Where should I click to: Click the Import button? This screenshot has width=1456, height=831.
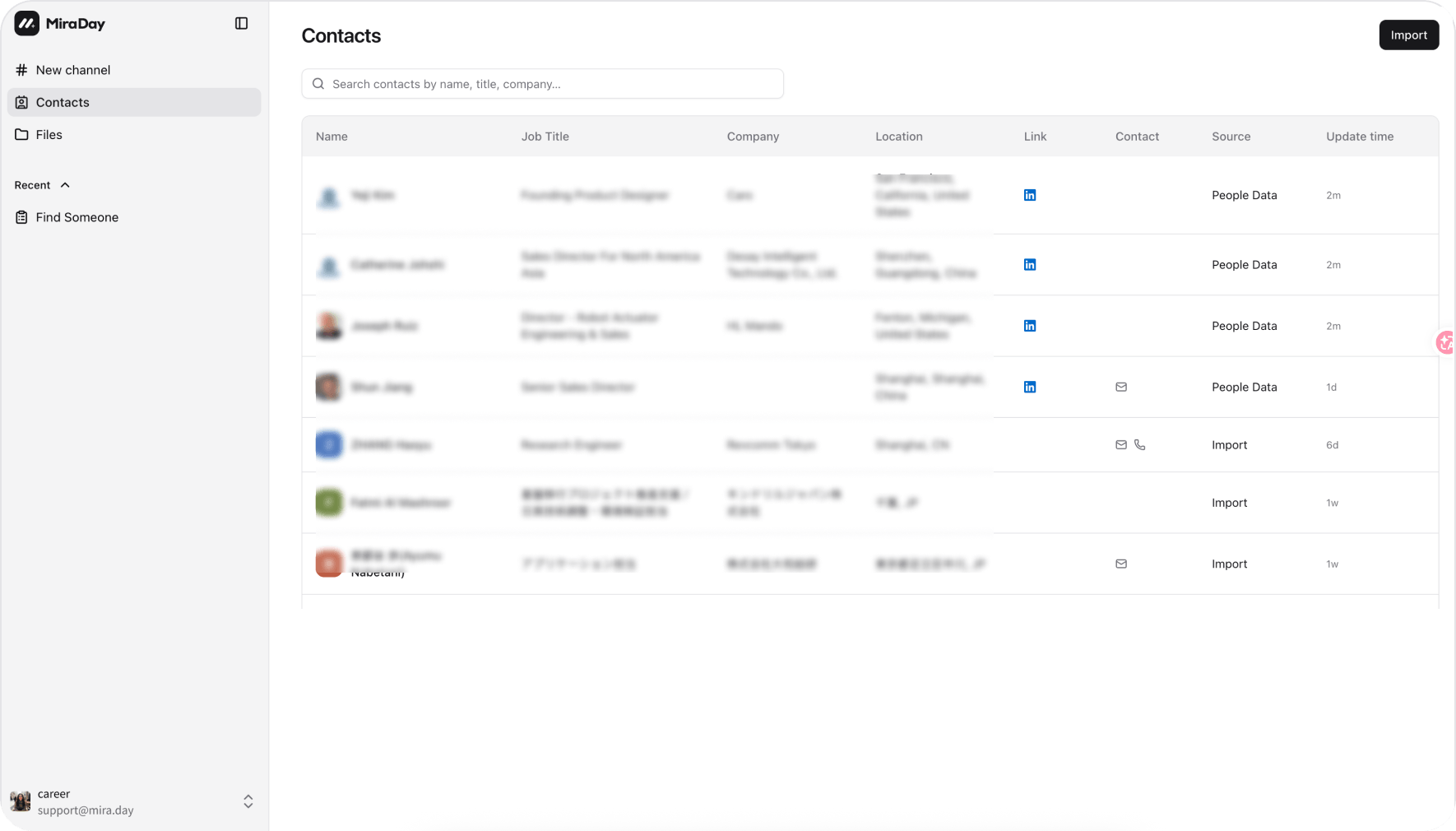pyautogui.click(x=1408, y=35)
